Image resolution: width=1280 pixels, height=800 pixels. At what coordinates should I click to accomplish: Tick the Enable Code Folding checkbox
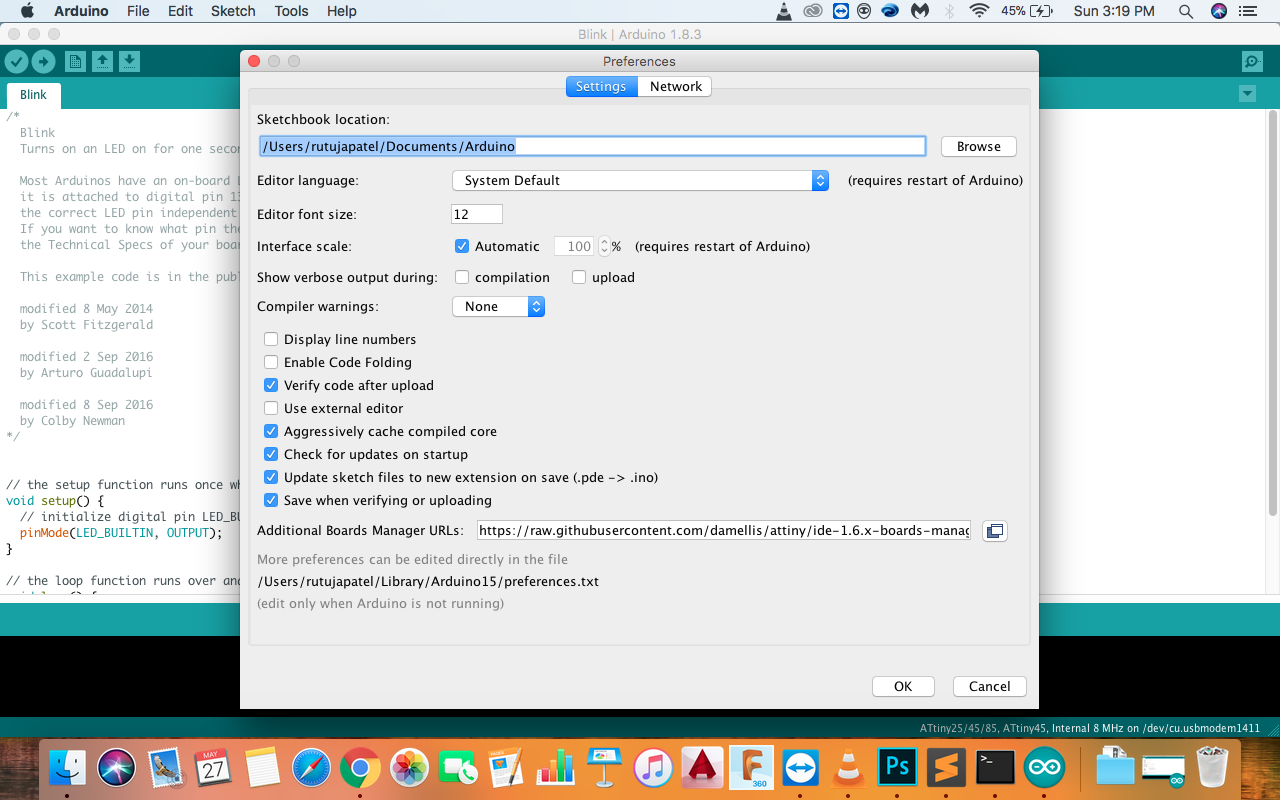pyautogui.click(x=271, y=362)
